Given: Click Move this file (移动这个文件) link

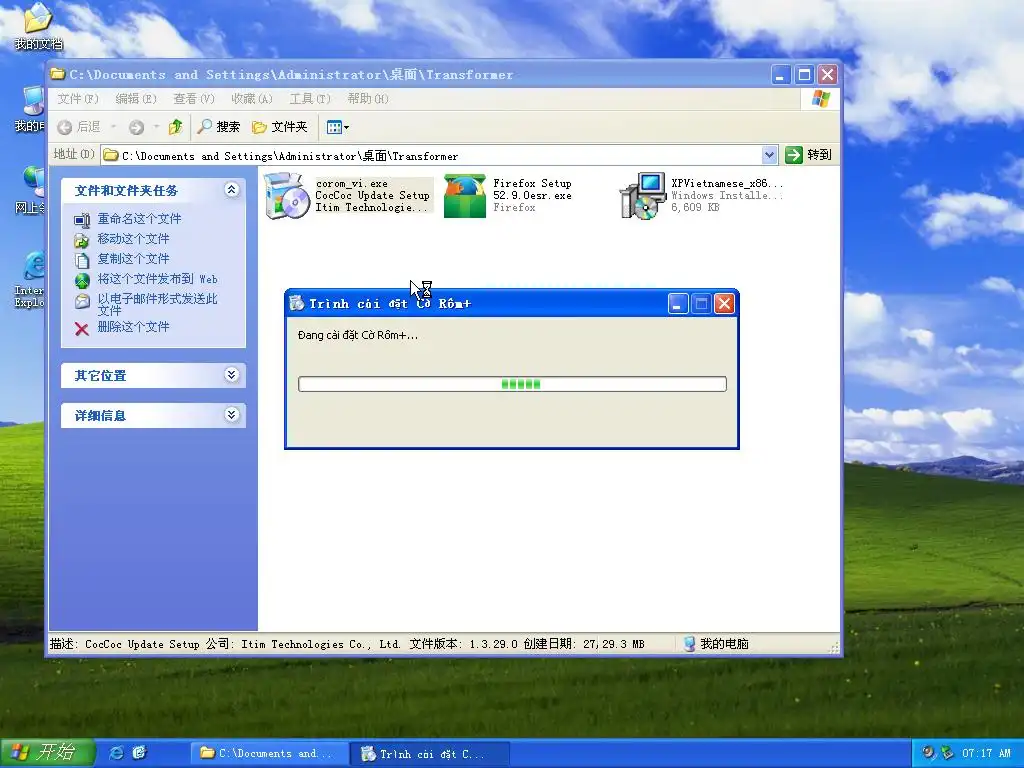Looking at the screenshot, I should [133, 239].
